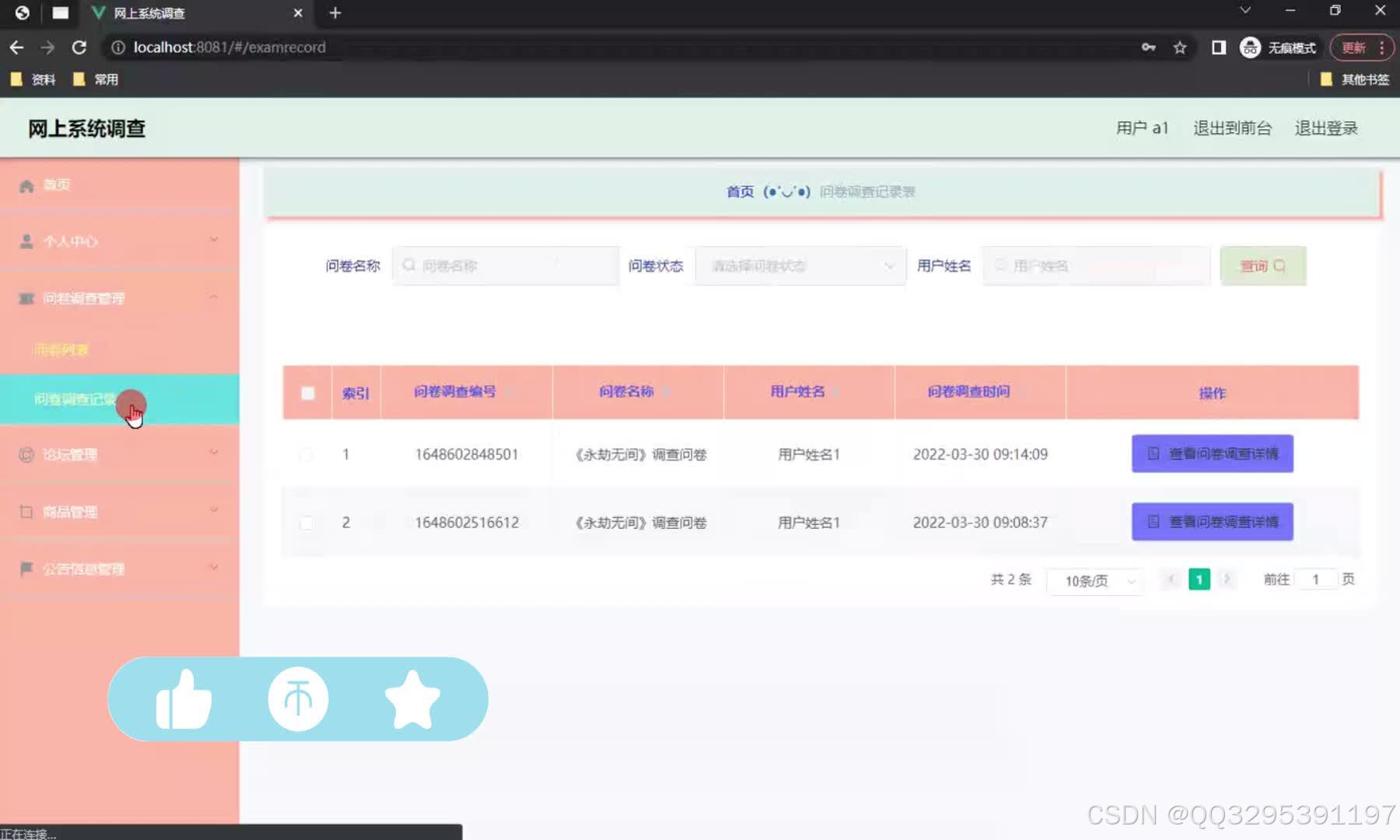The height and width of the screenshot is (840, 1400).
Task: Check the checkbox for row 1648602848501
Action: [x=306, y=454]
